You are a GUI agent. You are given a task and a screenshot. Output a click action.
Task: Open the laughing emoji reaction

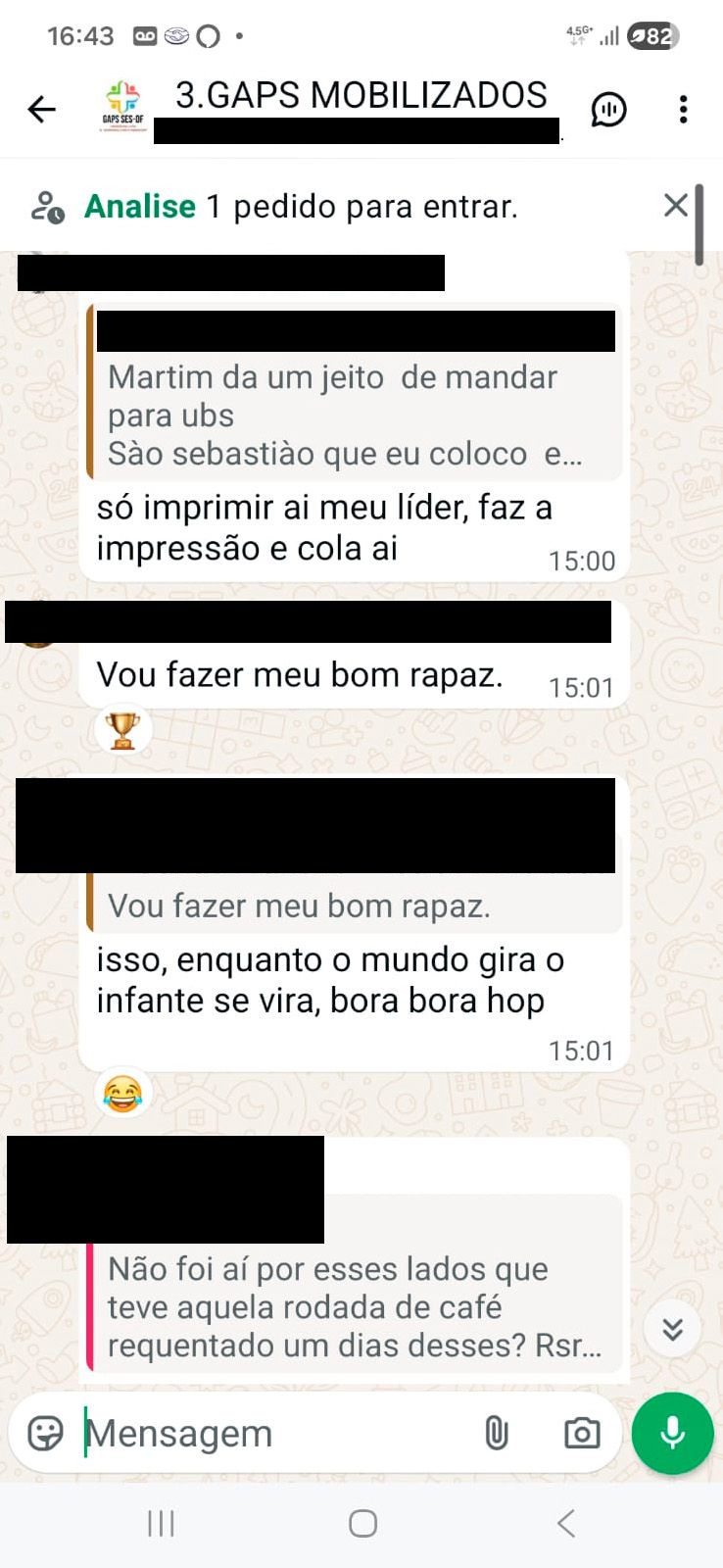pyautogui.click(x=122, y=1093)
